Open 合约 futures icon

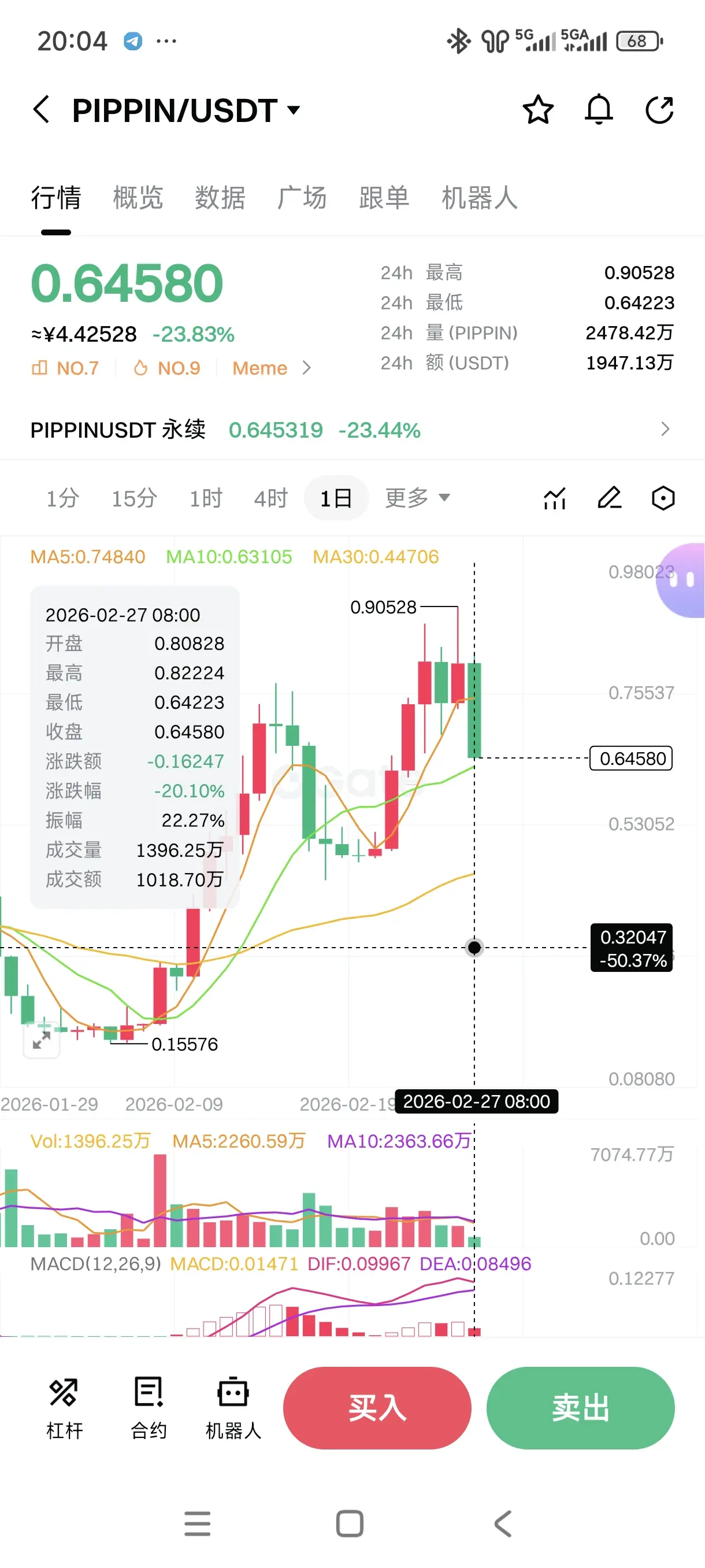point(149,1408)
